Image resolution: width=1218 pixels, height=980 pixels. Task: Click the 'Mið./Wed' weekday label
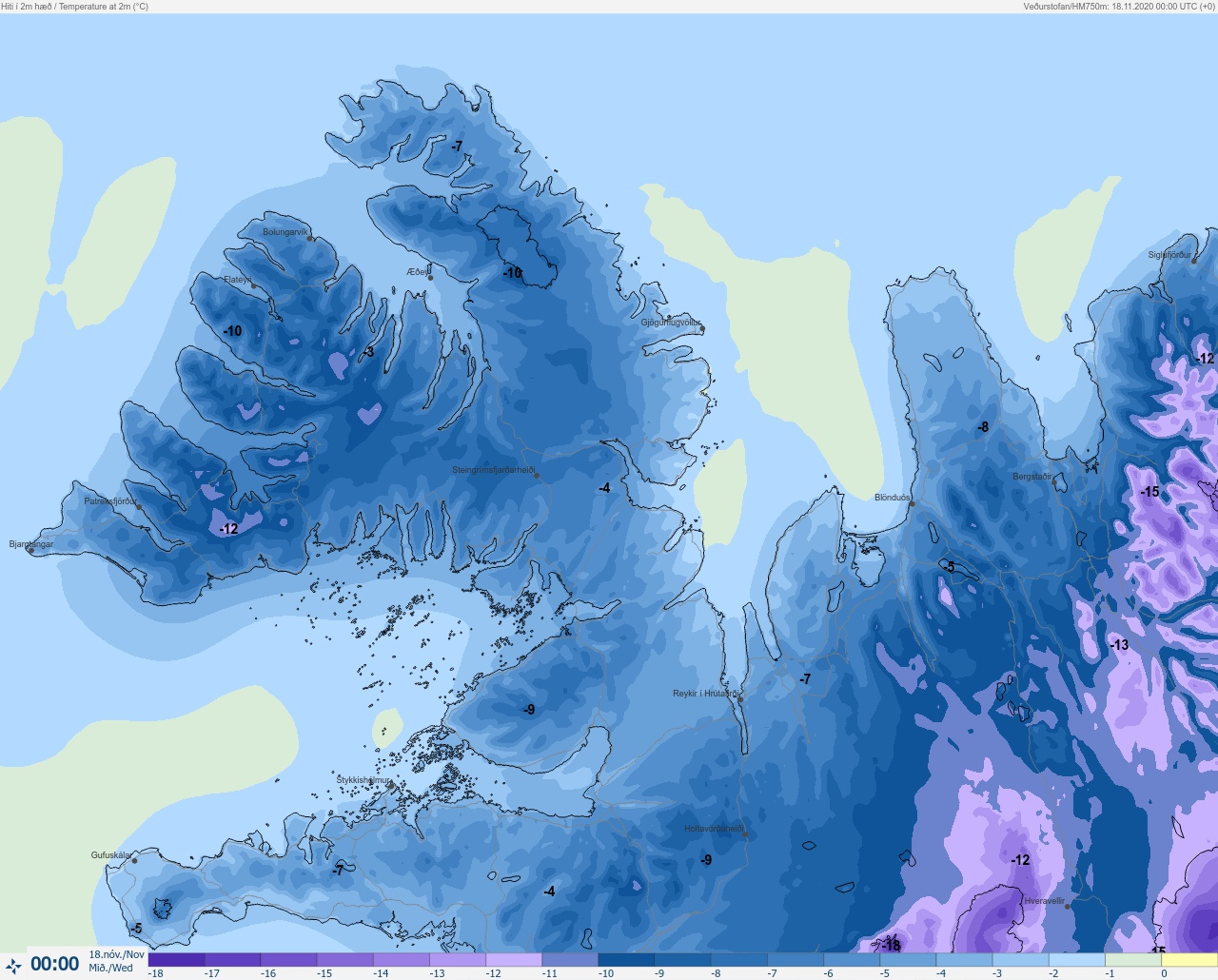pyautogui.click(x=111, y=968)
